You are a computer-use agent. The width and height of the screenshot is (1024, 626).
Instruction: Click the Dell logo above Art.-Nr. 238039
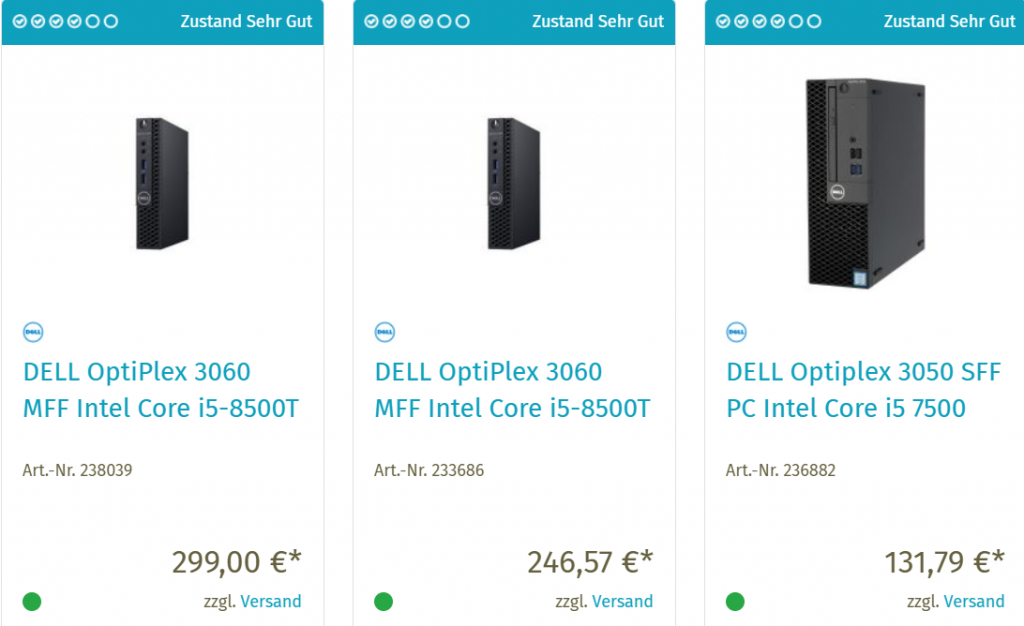pos(33,332)
